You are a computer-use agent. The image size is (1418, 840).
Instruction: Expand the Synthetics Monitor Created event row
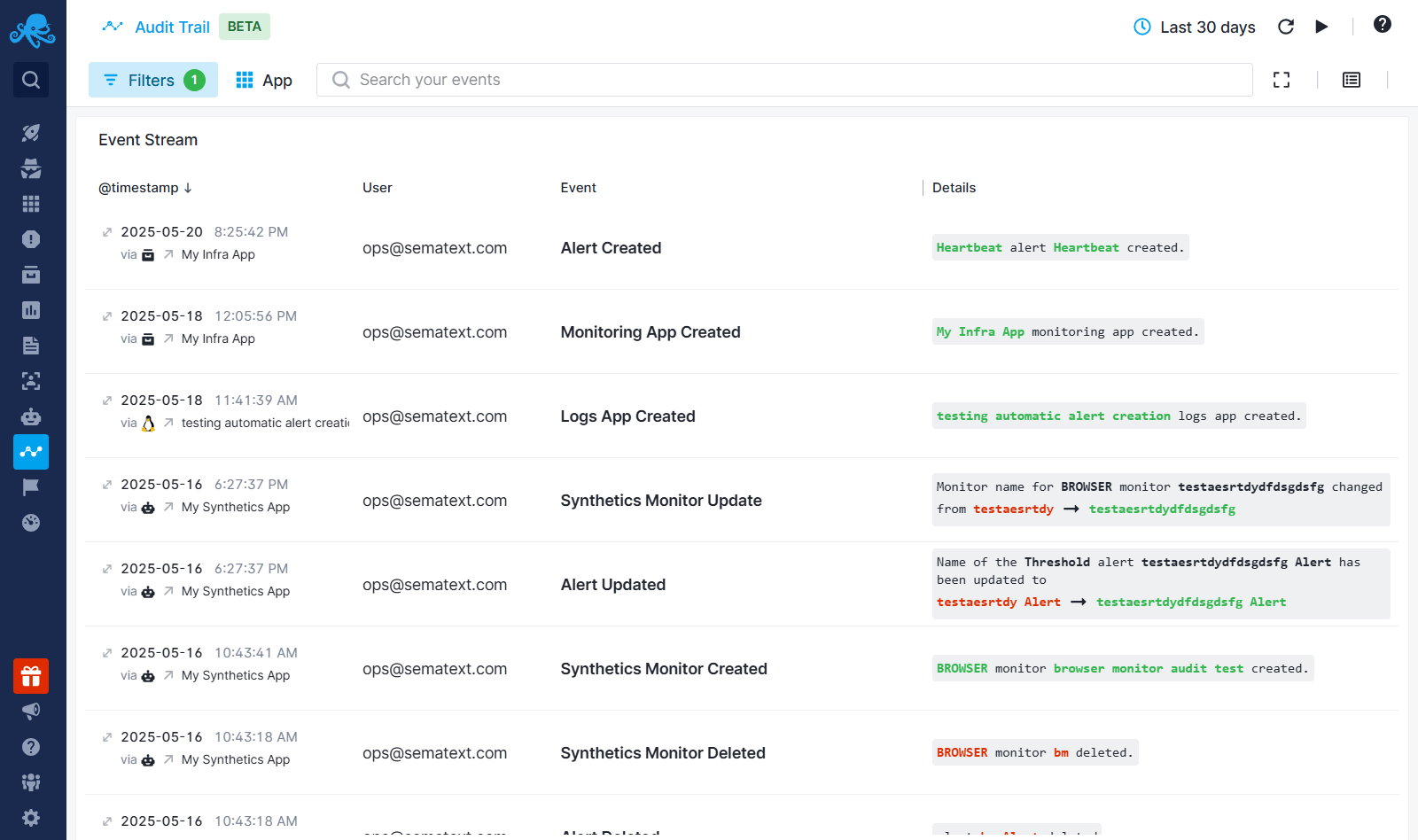[x=107, y=653]
